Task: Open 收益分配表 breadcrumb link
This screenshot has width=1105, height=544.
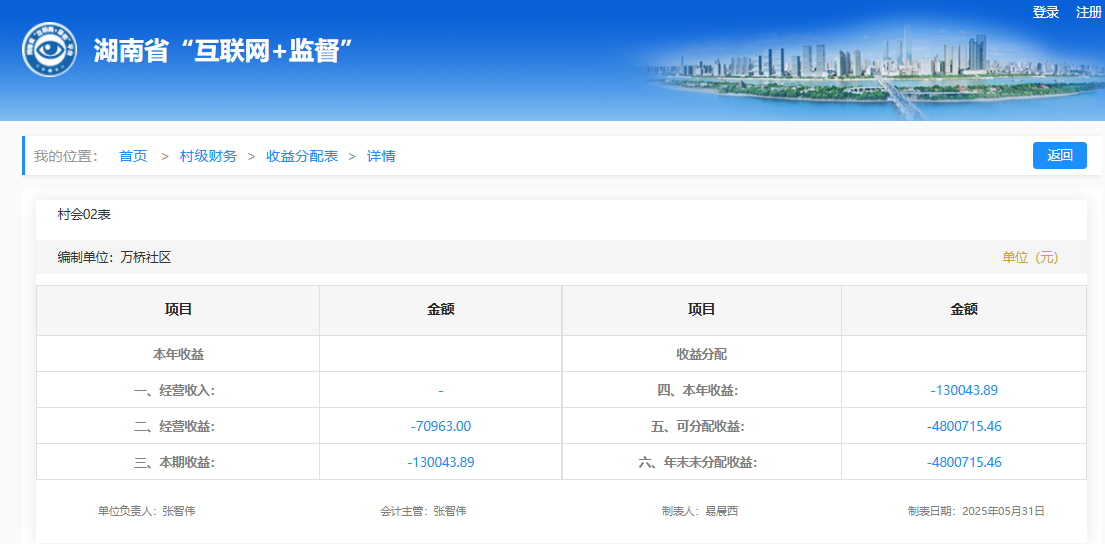Action: (302, 156)
